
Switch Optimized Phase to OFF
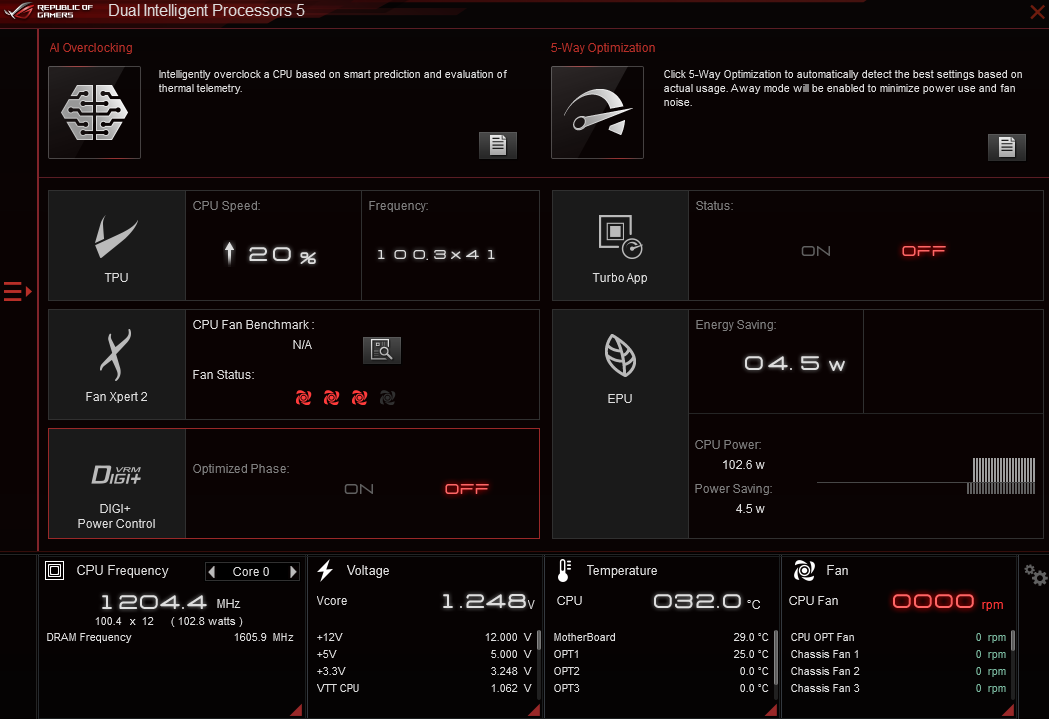tap(466, 489)
